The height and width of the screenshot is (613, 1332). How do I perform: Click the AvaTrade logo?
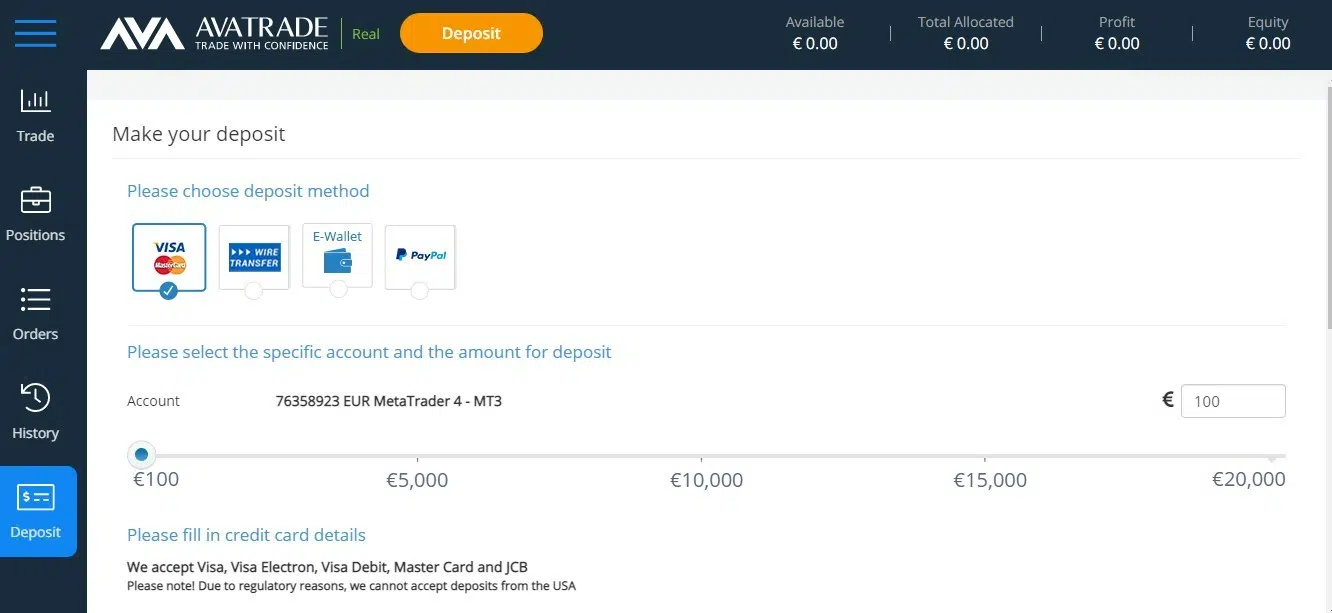(215, 34)
